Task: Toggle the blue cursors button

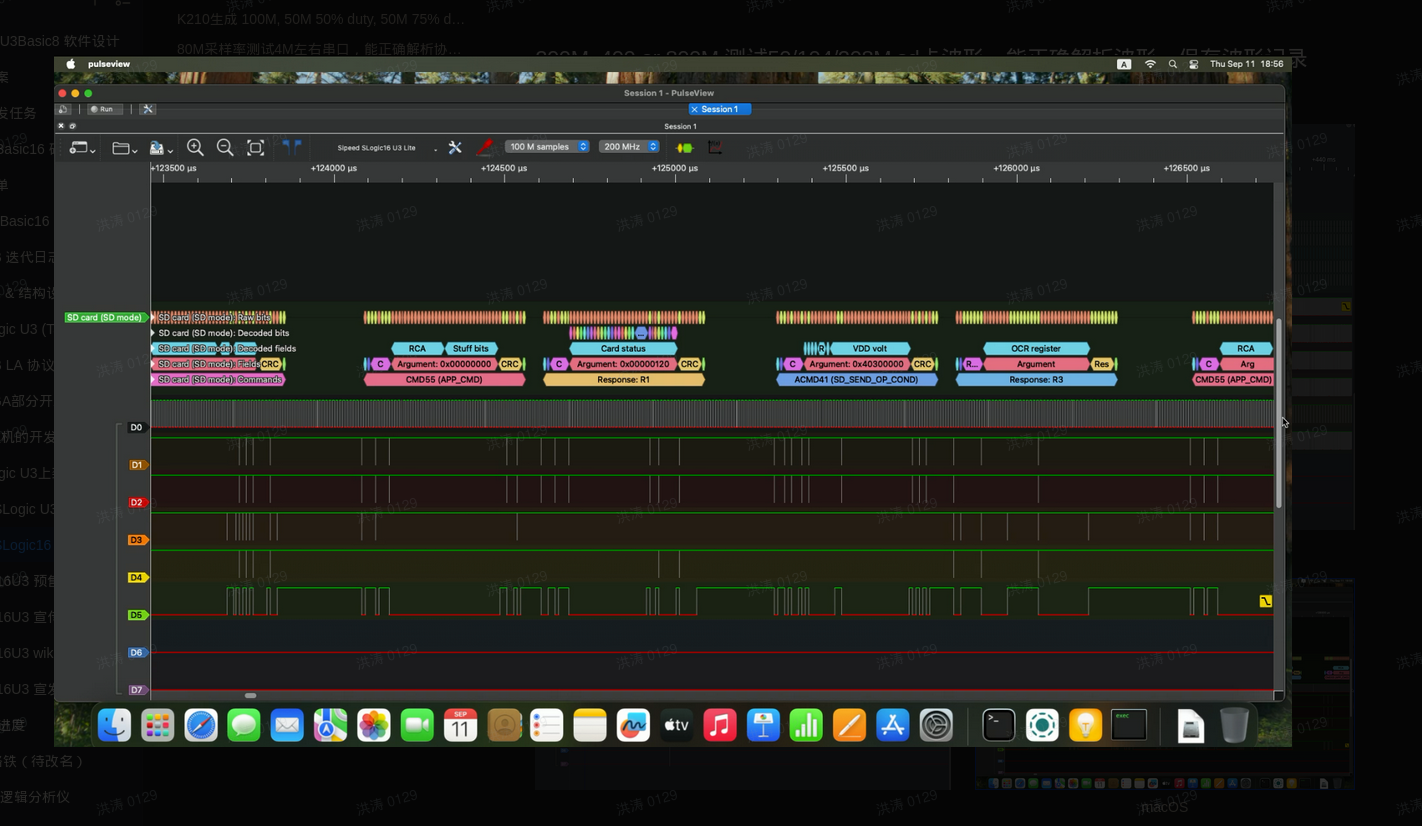Action: (291, 147)
